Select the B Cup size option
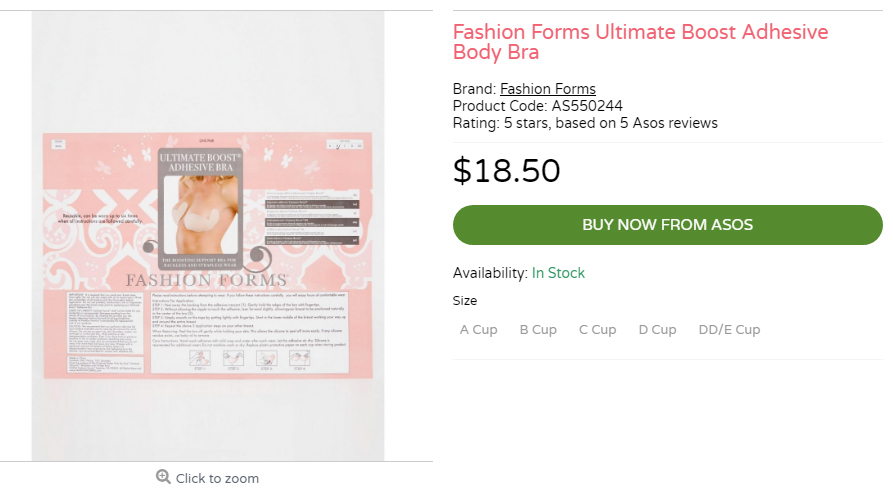Viewport: 893px width, 491px height. click(538, 330)
